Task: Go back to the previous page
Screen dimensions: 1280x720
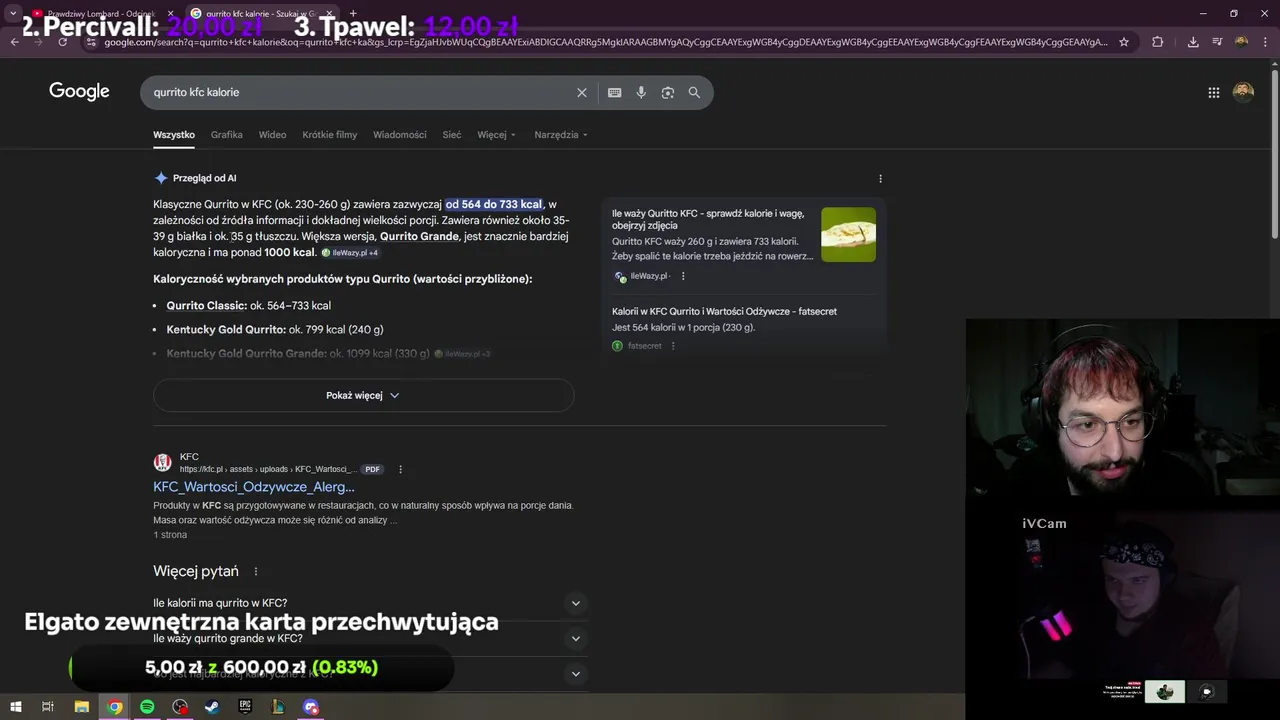Action: (15, 42)
